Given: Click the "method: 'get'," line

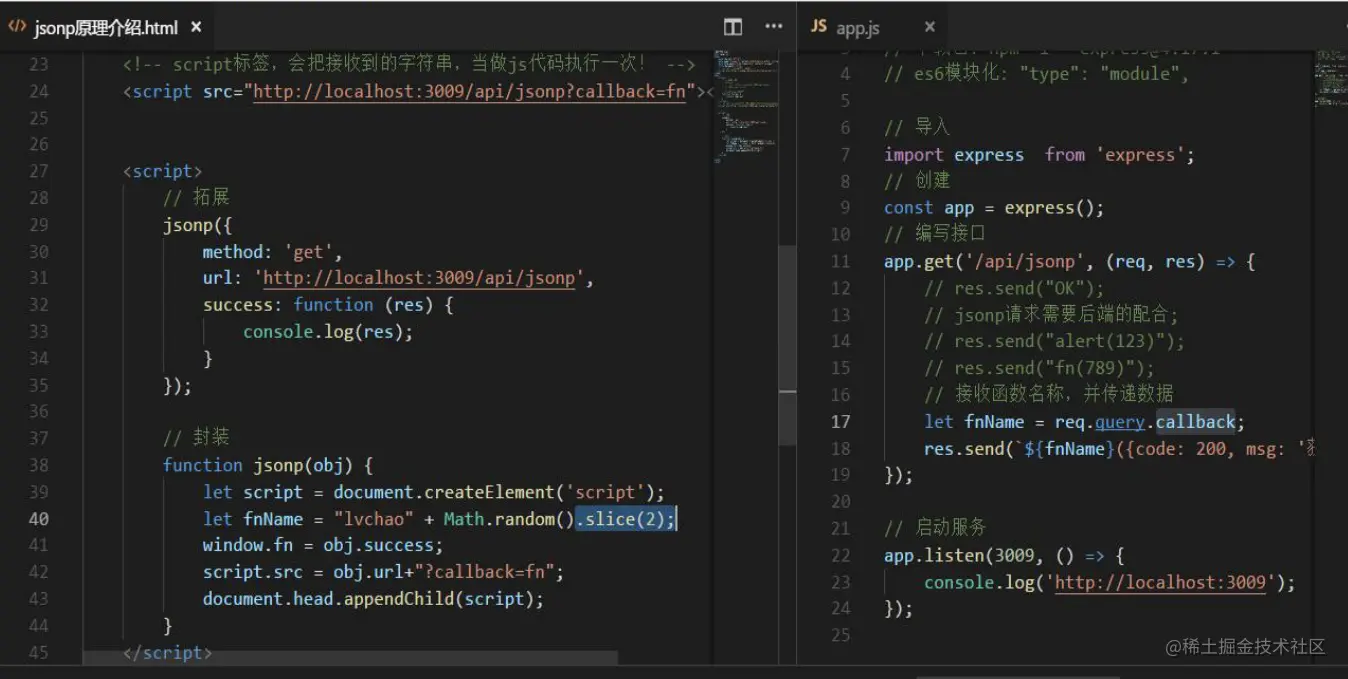Looking at the screenshot, I should tap(273, 251).
